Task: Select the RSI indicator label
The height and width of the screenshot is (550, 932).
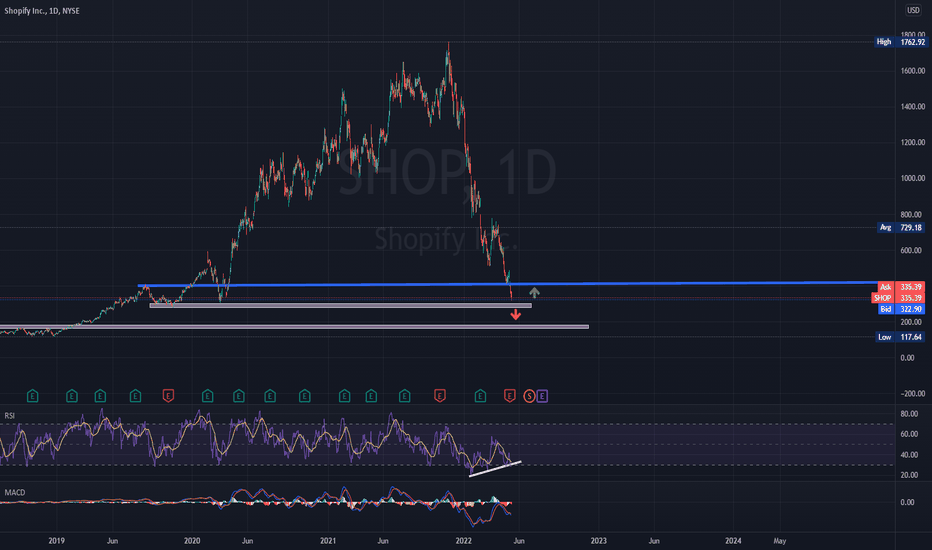Action: 10,416
